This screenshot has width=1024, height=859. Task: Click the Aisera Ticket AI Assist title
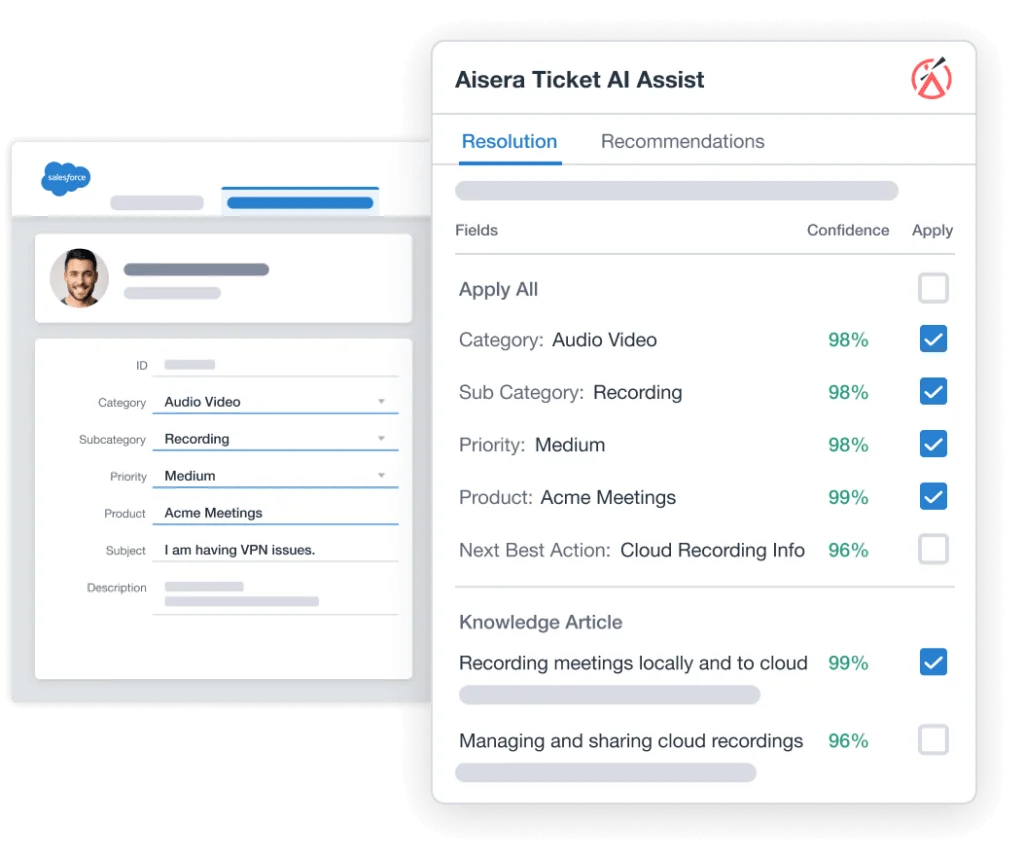click(579, 80)
